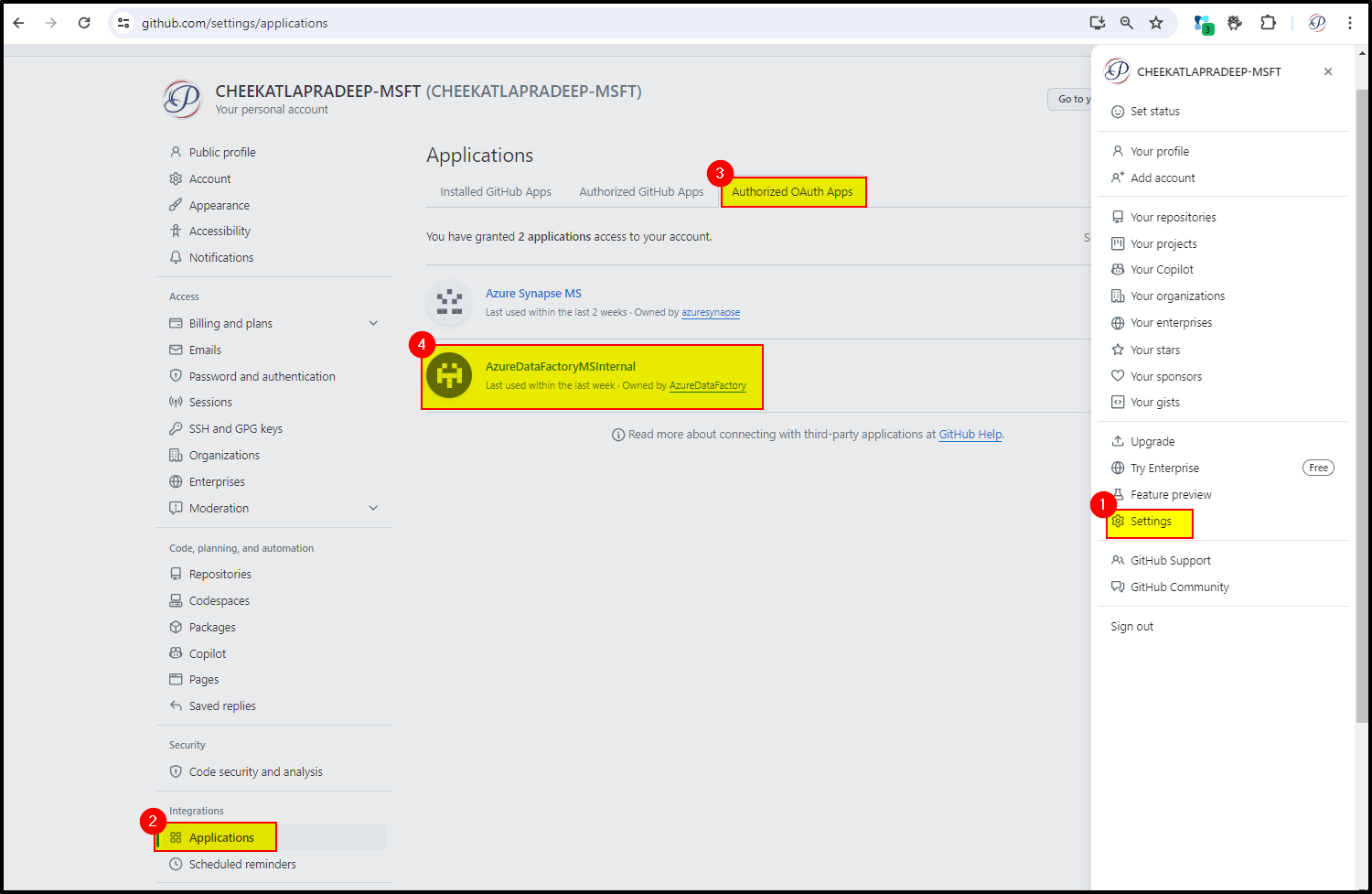Open the AzureDataFactoryMSInternal application link
The image size is (1372, 894).
pyautogui.click(x=560, y=366)
